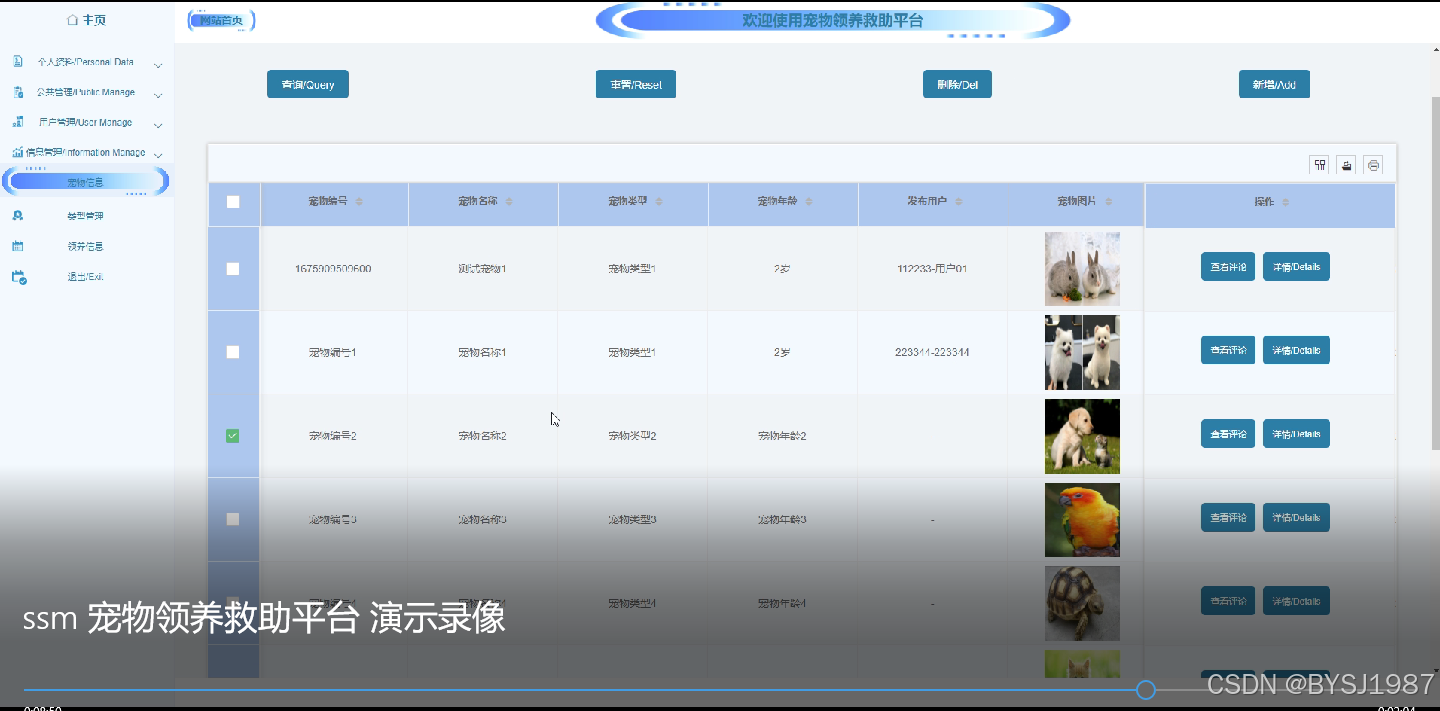Open Details for row 1675900500600
The height and width of the screenshot is (711, 1440).
(1296, 267)
